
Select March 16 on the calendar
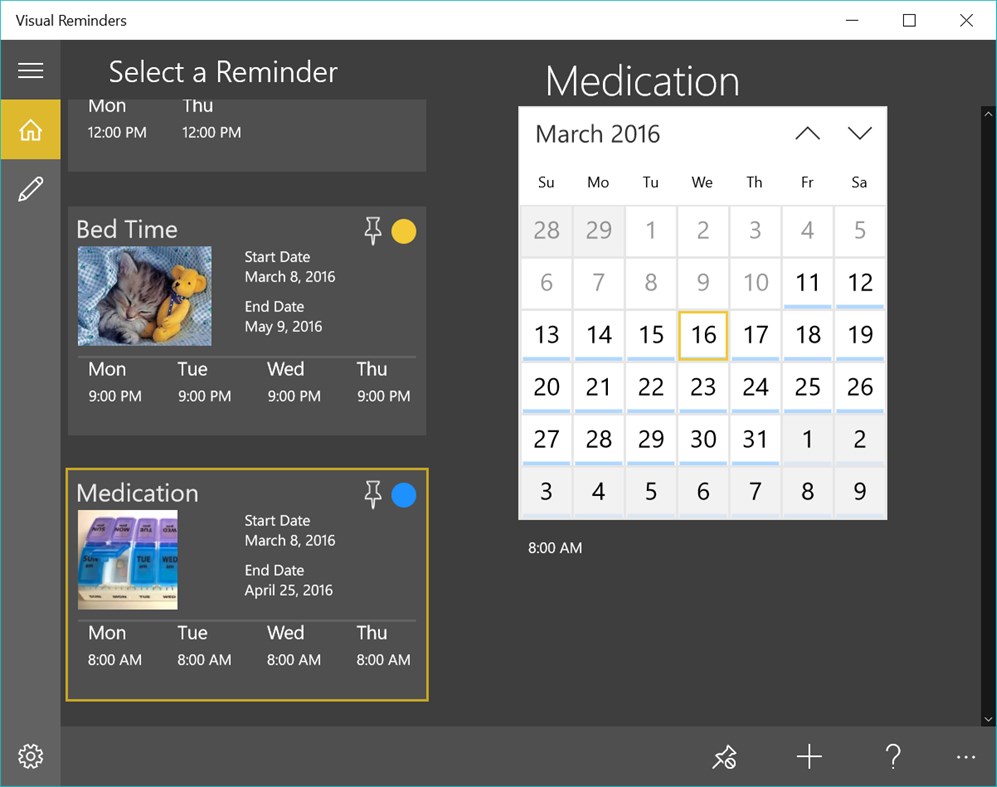point(703,335)
